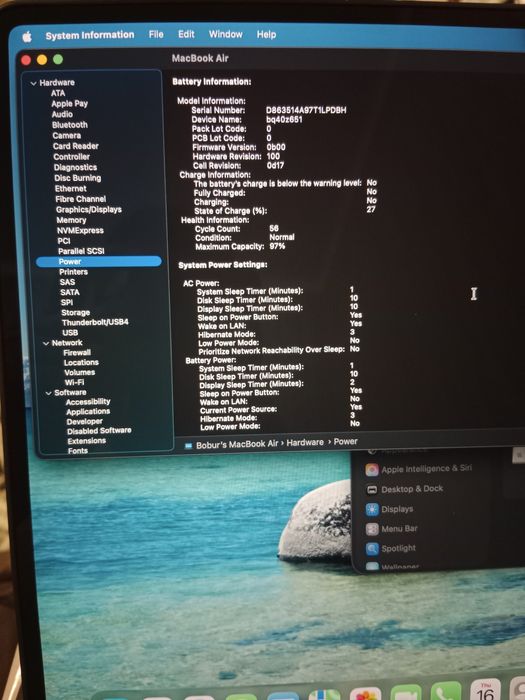This screenshot has height=700, width=525.
Task: Collapse the Hardware section chevron
Action: 33,83
